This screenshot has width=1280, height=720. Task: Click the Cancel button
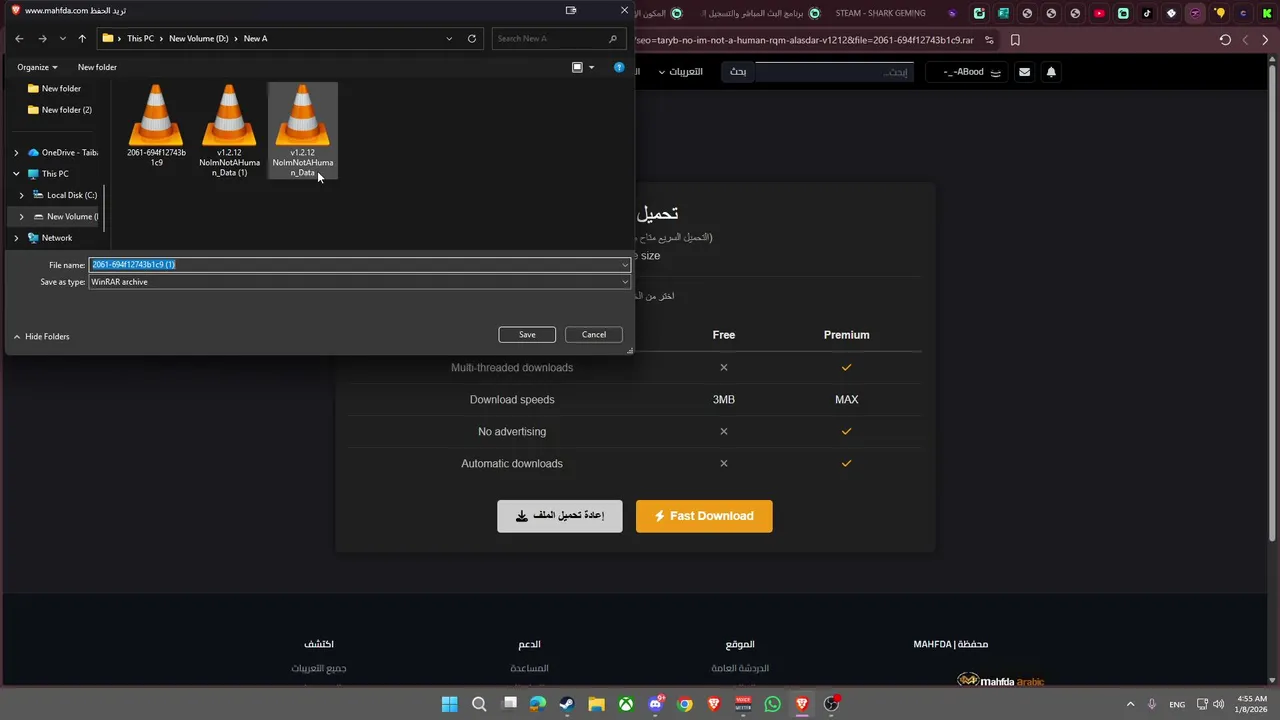point(594,334)
